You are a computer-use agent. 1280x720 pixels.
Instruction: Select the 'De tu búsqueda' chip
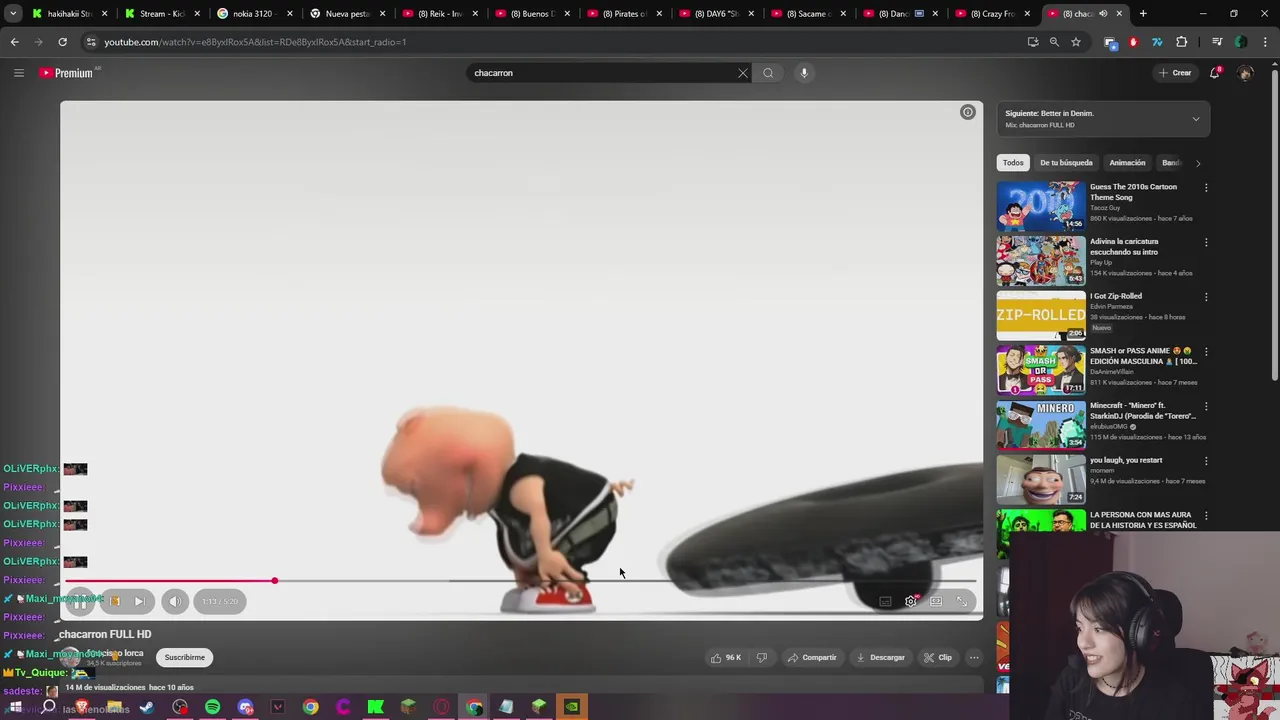click(1066, 162)
